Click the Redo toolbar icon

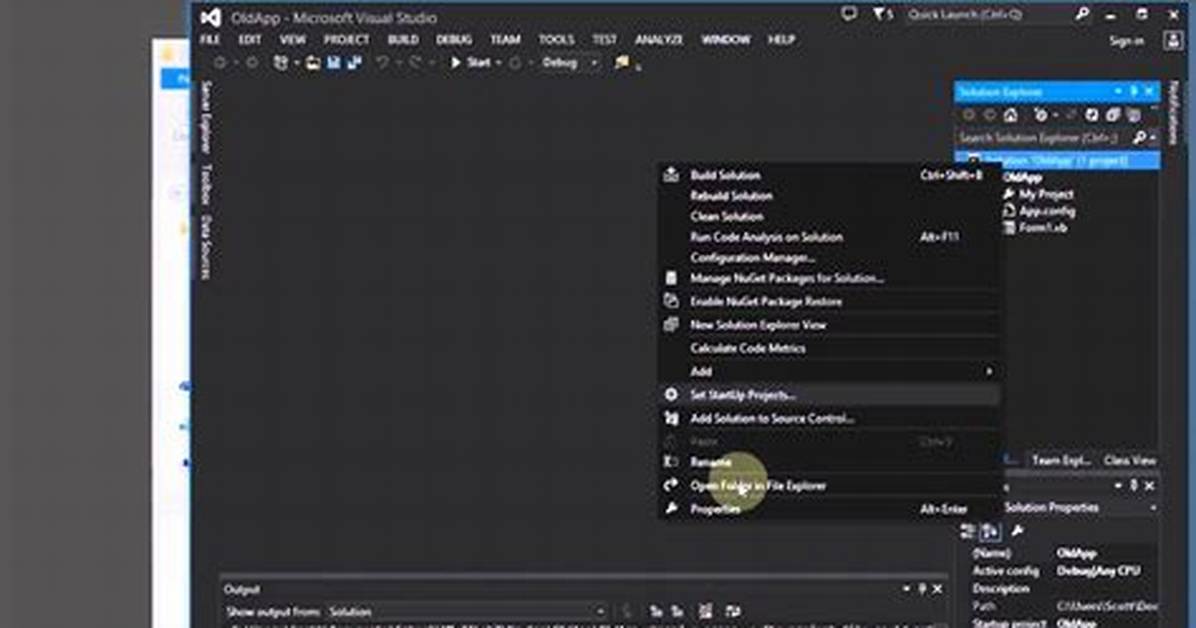coord(415,63)
